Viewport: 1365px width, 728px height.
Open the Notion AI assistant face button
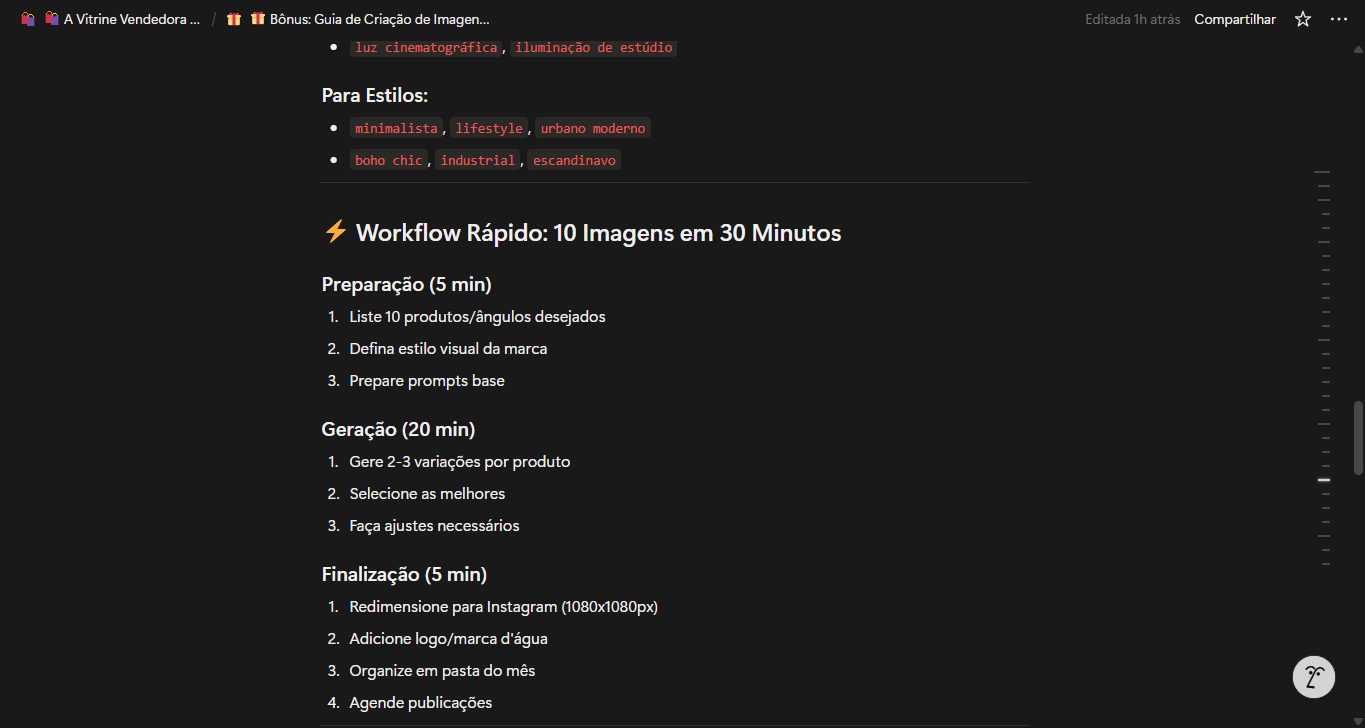tap(1313, 677)
